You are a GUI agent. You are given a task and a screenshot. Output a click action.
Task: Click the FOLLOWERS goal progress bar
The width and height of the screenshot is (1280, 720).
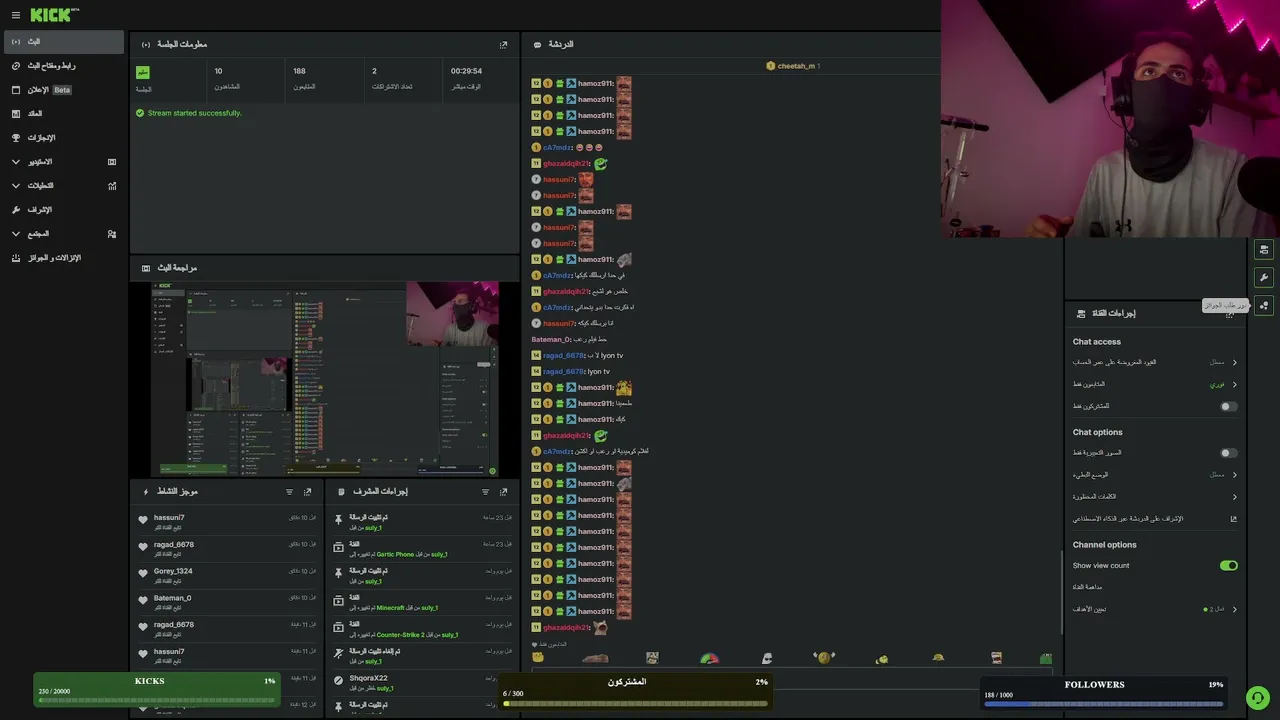[1104, 704]
